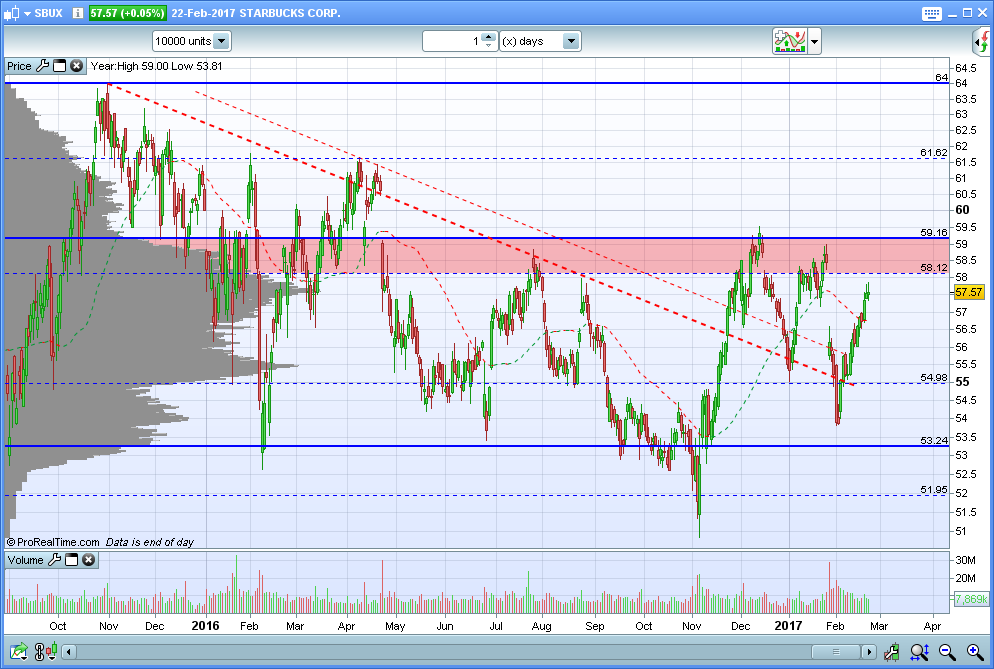Open the 10000 units quantity dropdown
The height and width of the screenshot is (669, 994).
pyautogui.click(x=191, y=41)
